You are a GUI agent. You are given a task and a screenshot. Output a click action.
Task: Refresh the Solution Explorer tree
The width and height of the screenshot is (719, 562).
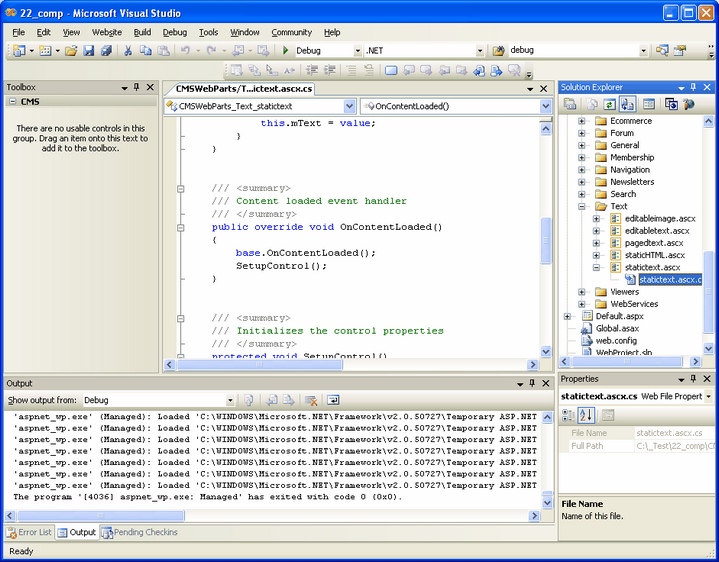[x=609, y=105]
